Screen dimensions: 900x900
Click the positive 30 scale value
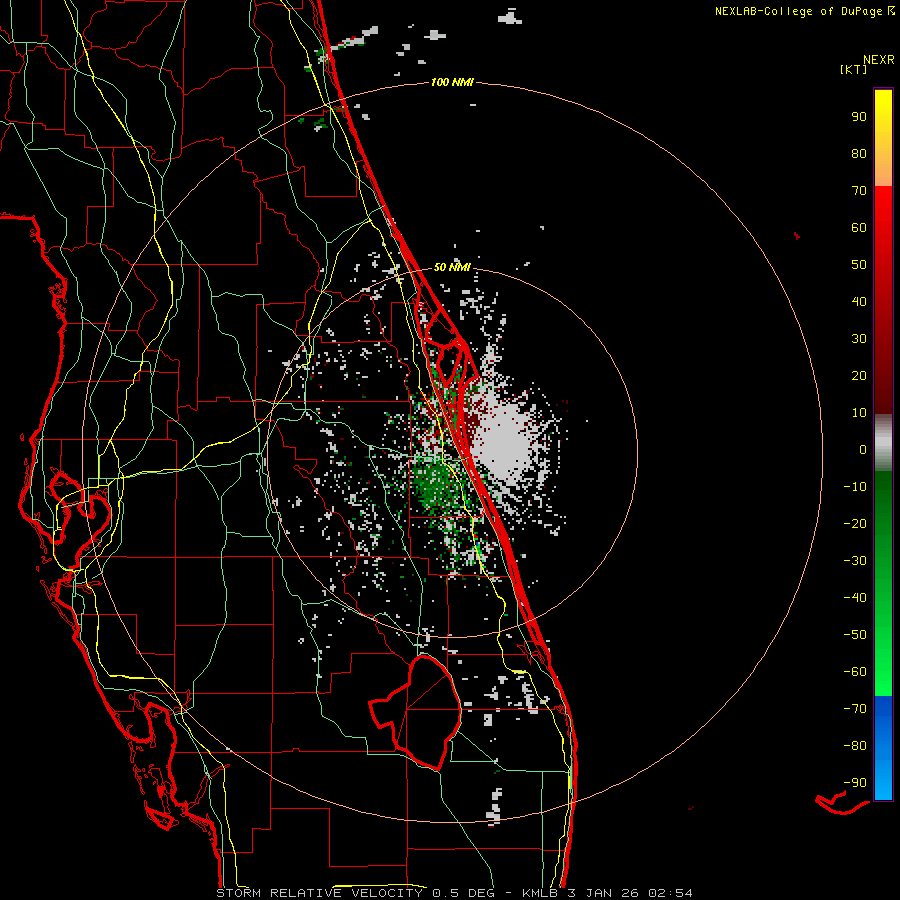(x=859, y=339)
